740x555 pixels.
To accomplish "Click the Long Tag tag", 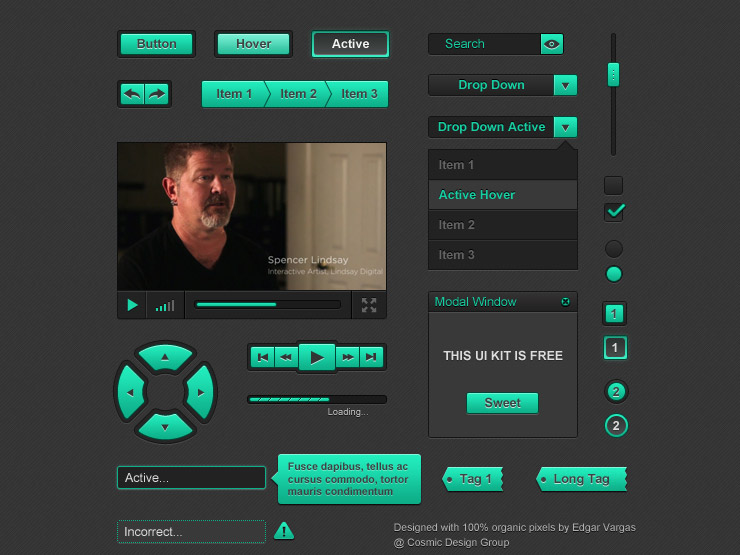I will 581,479.
